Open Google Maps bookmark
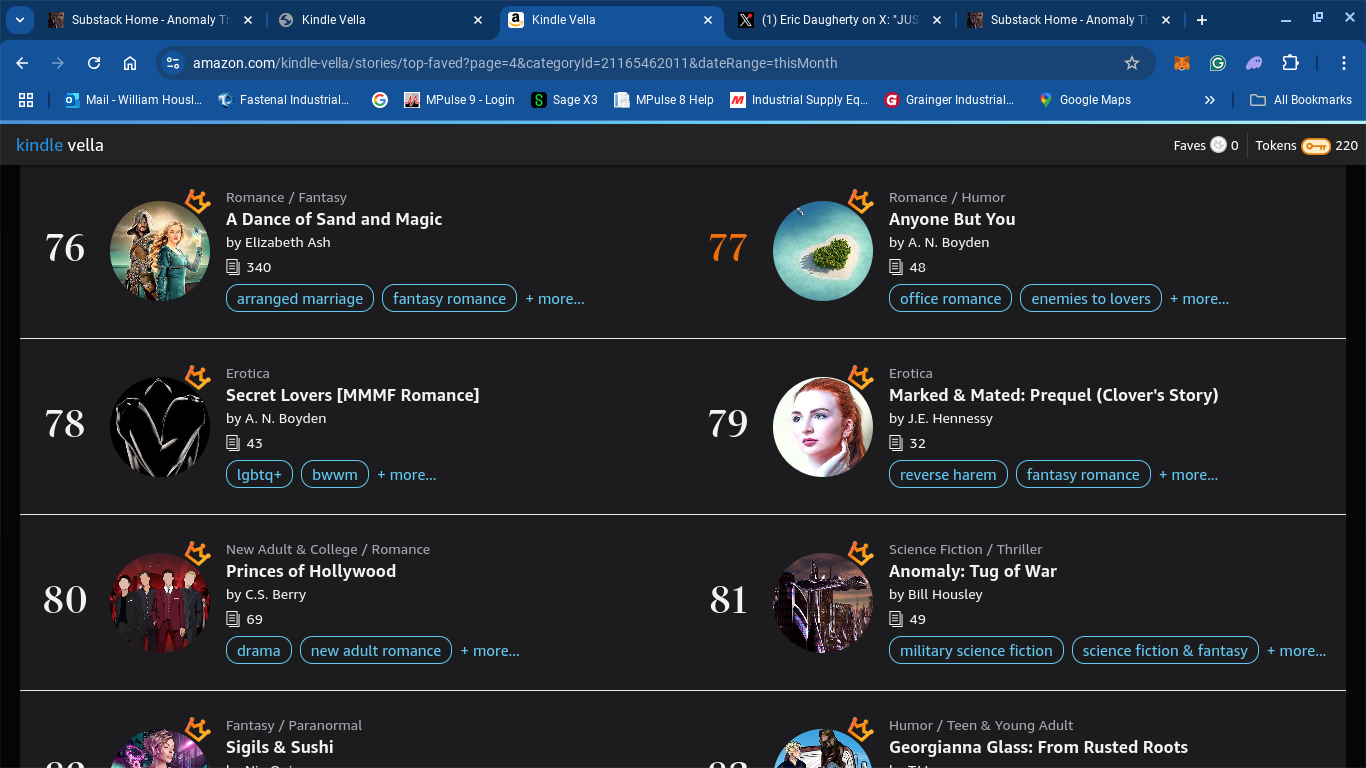Image resolution: width=1366 pixels, height=768 pixels. coord(1085,100)
